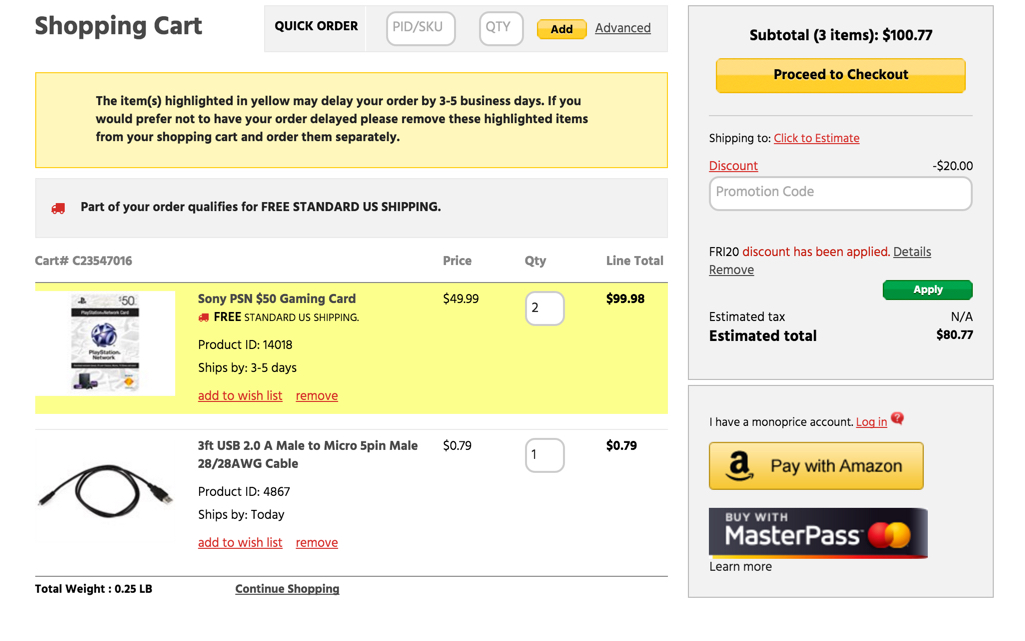Log in to monoprice account
This screenshot has width=1025, height=641.
point(871,422)
